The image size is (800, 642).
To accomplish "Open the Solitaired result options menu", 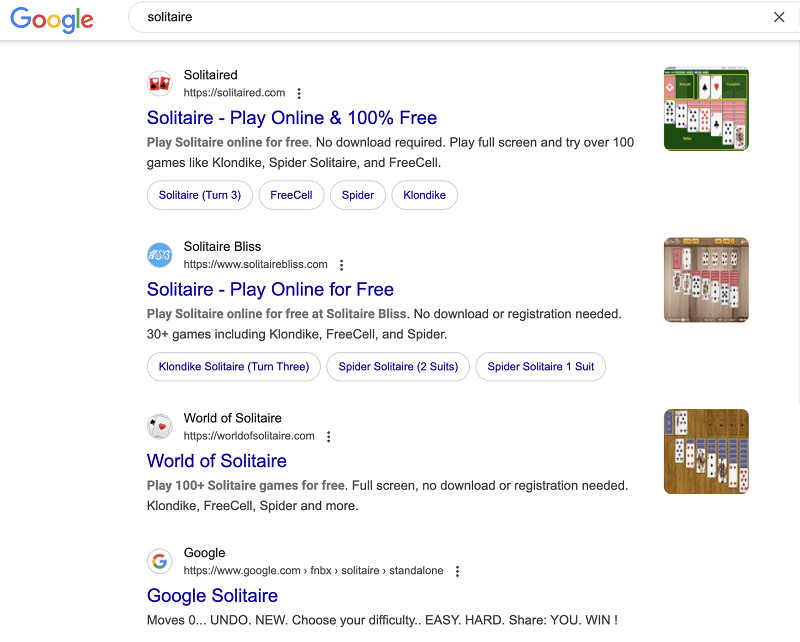I will click(x=299, y=93).
